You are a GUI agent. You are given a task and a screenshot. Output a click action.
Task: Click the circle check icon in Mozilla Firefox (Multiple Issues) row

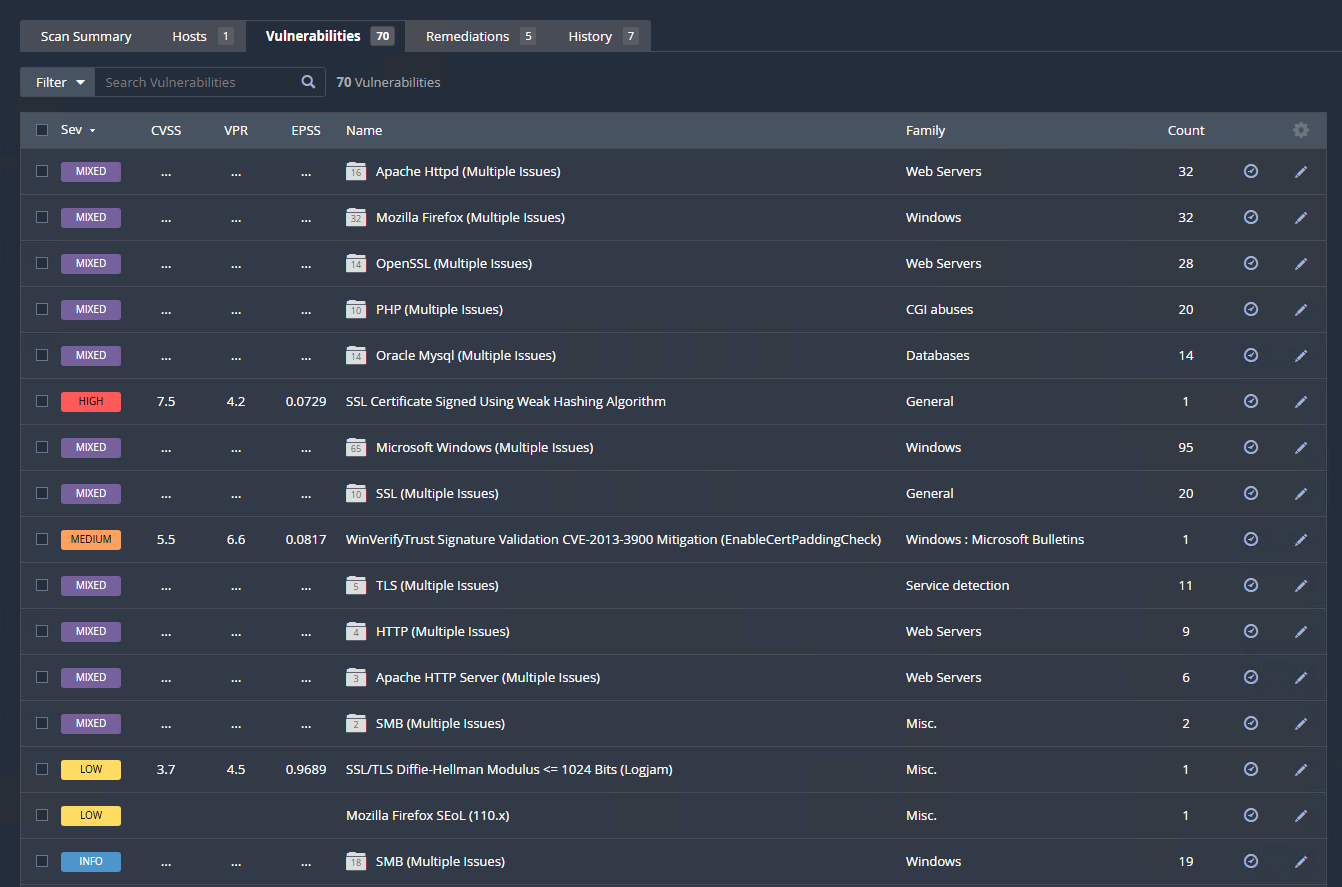[x=1250, y=217]
